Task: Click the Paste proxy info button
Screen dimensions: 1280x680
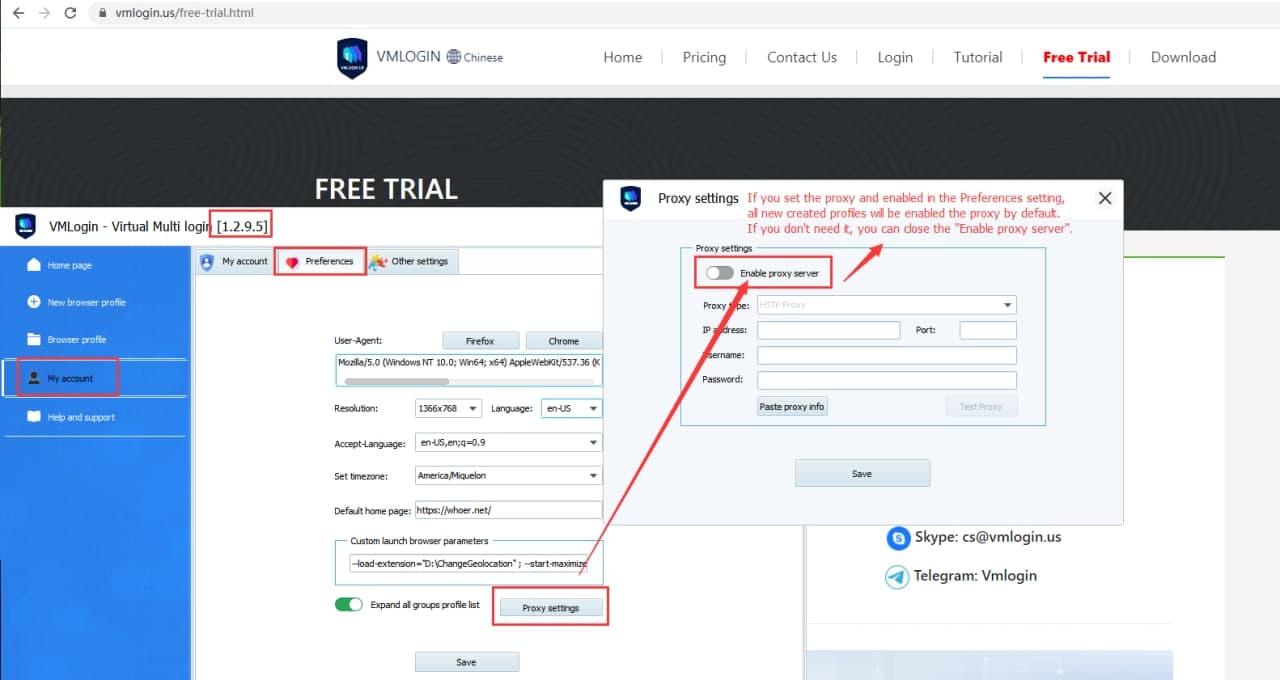Action: (792, 406)
